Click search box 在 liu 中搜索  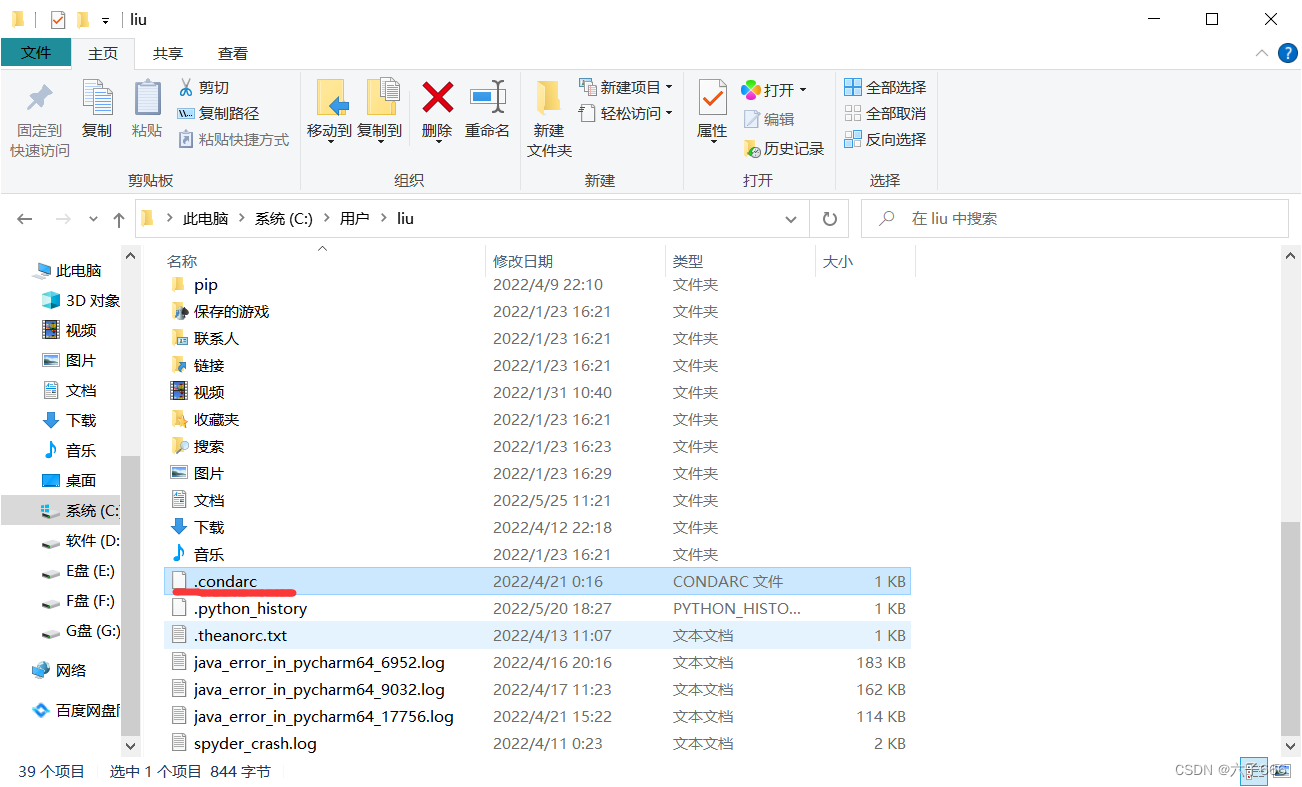point(1075,219)
